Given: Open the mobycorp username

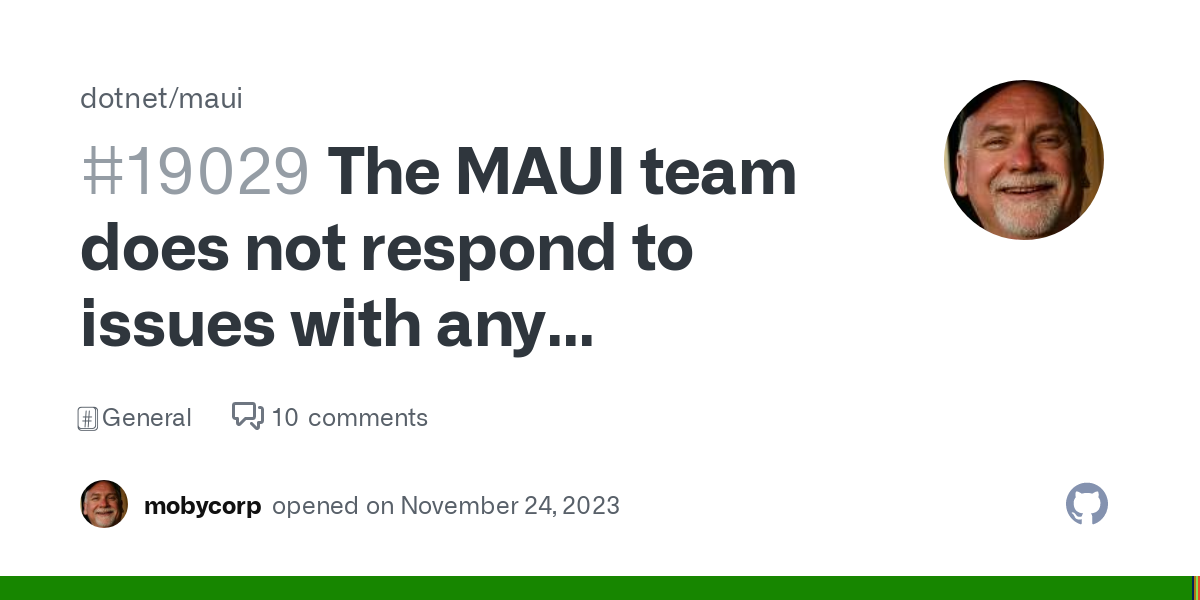Looking at the screenshot, I should (202, 506).
